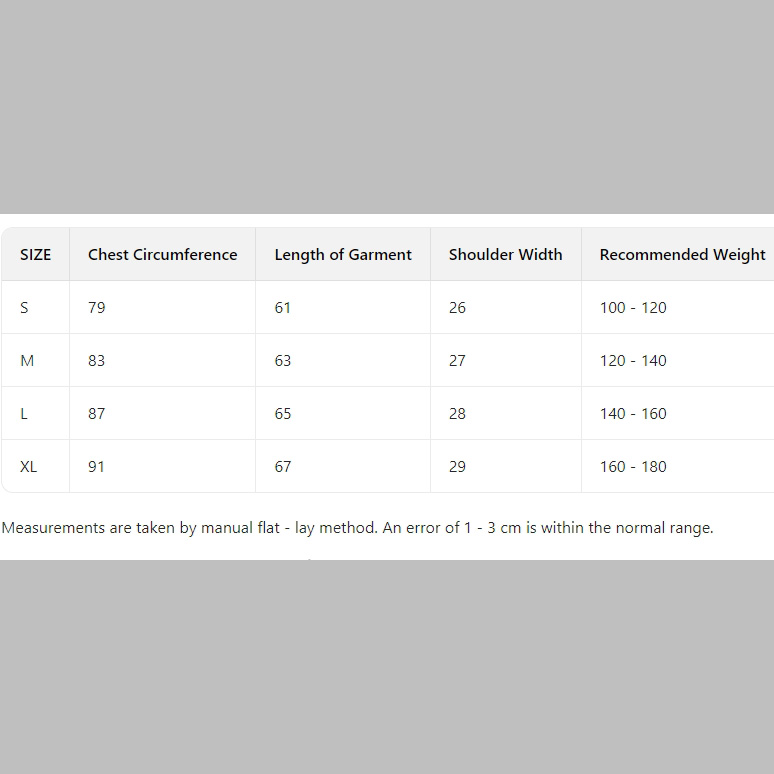Select the L size row label
Viewport: 774px width, 774px height.
pos(24,414)
